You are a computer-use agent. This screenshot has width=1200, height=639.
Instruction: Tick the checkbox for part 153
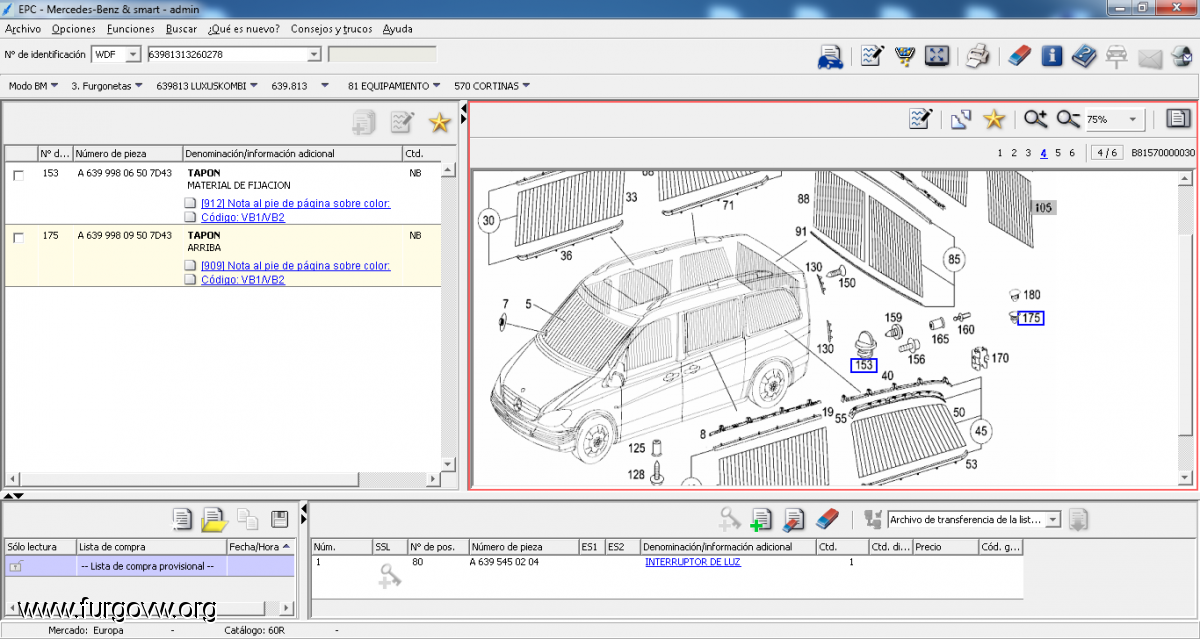point(18,175)
